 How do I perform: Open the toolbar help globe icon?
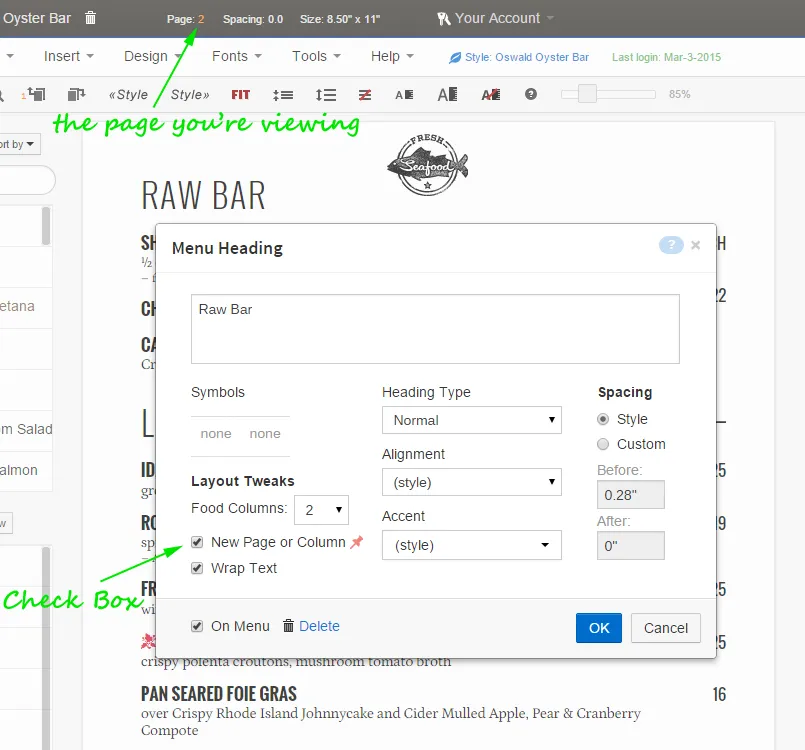(531, 94)
